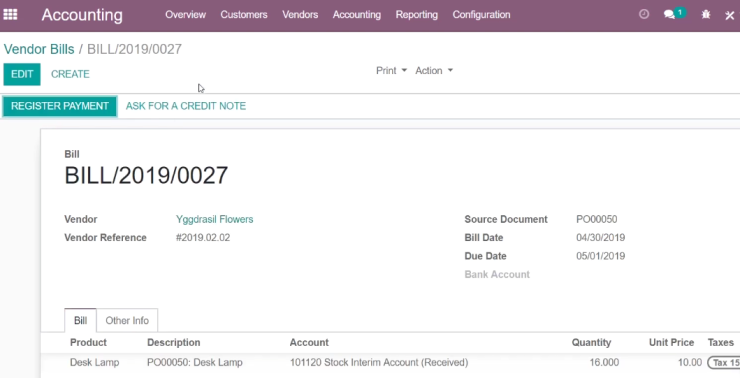Click the chat notification badge showing 1
This screenshot has height=378, width=740.
click(680, 12)
